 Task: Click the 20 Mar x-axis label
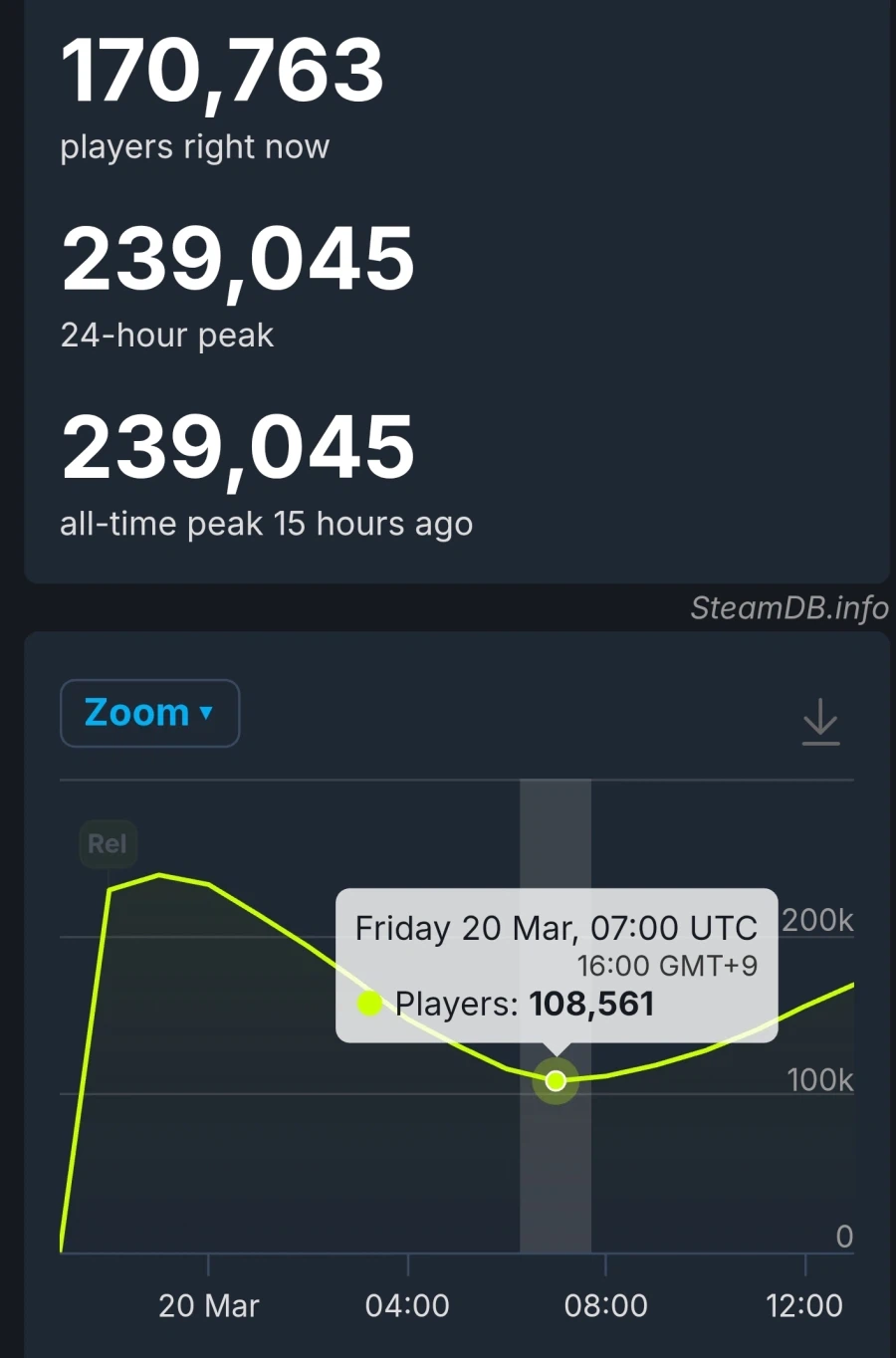point(208,1305)
